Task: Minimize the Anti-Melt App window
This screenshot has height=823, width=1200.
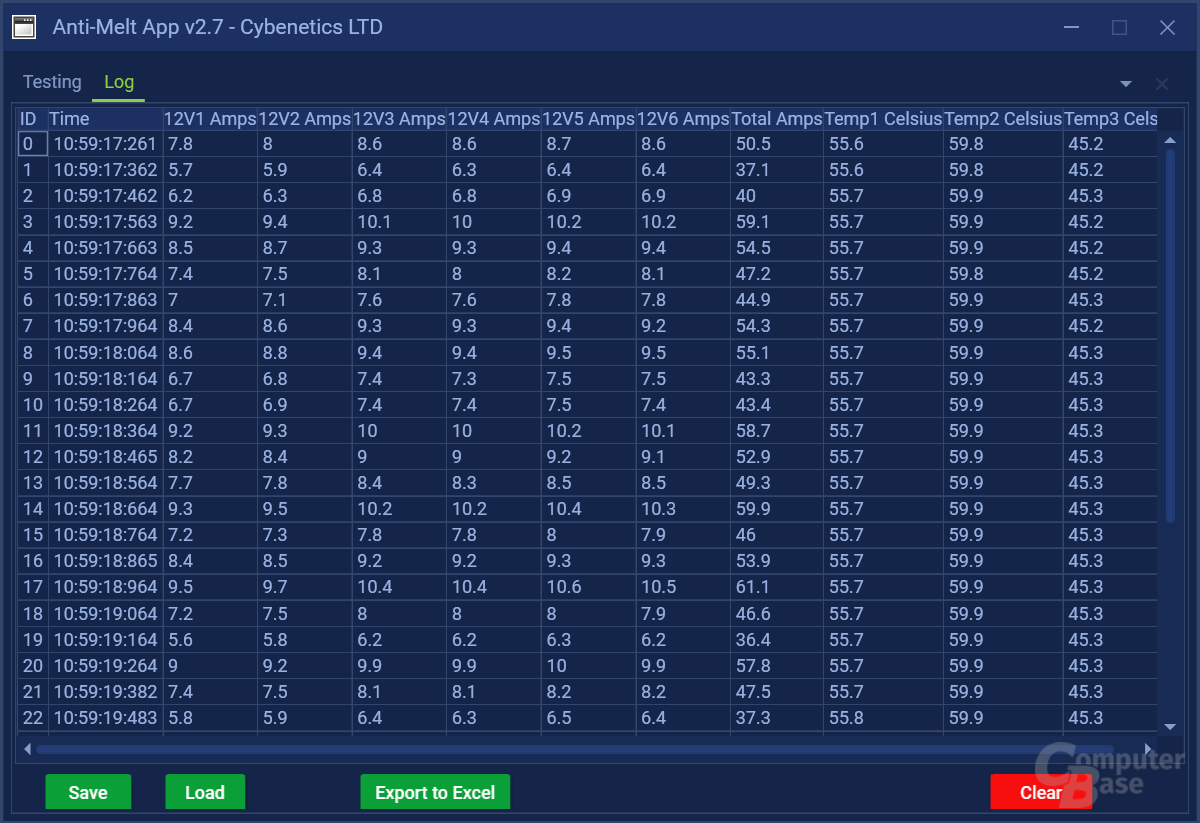Action: click(x=1071, y=27)
